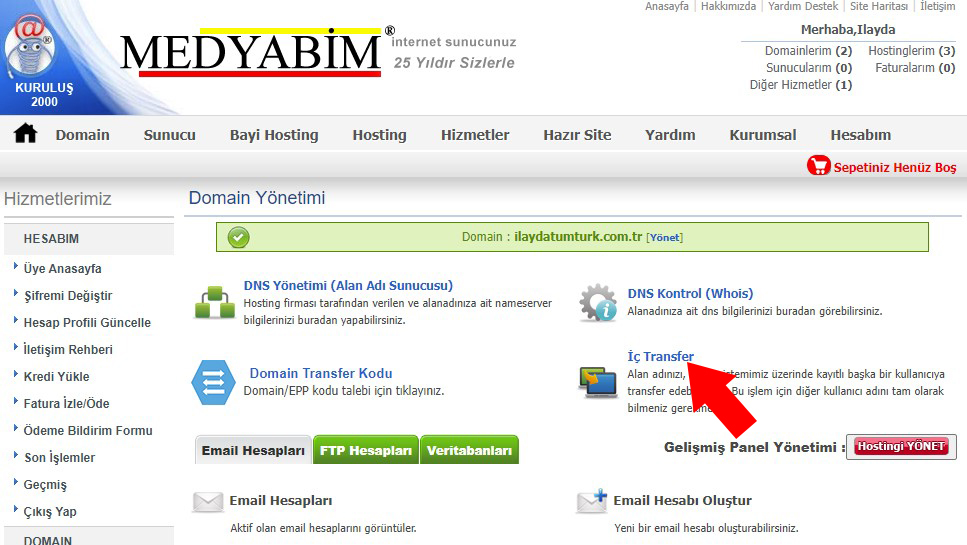967x545 pixels.
Task: Open the Hosting menu
Action: tap(379, 135)
